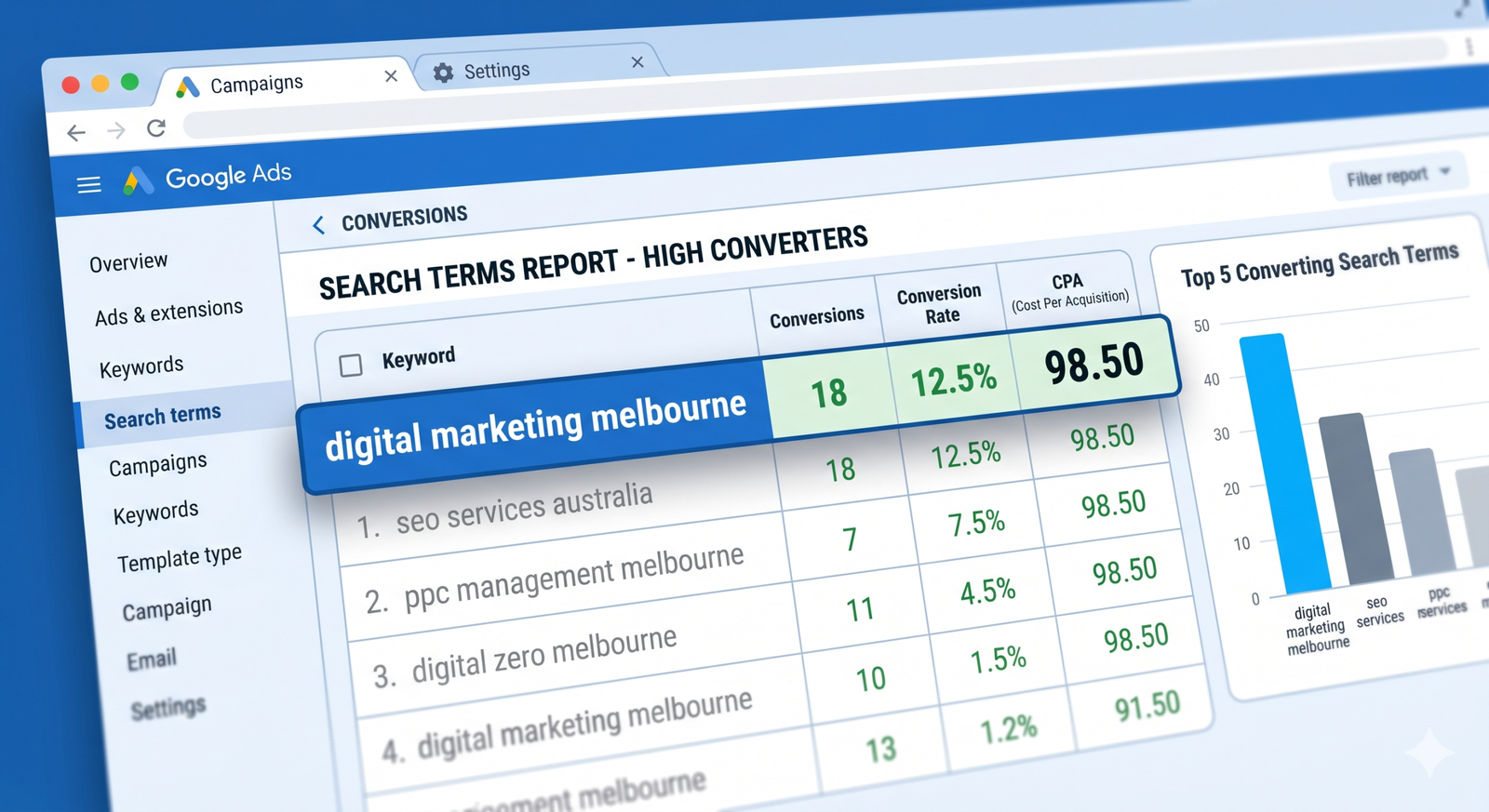Click the CPA column header
This screenshot has width=1489, height=812.
tap(1069, 290)
